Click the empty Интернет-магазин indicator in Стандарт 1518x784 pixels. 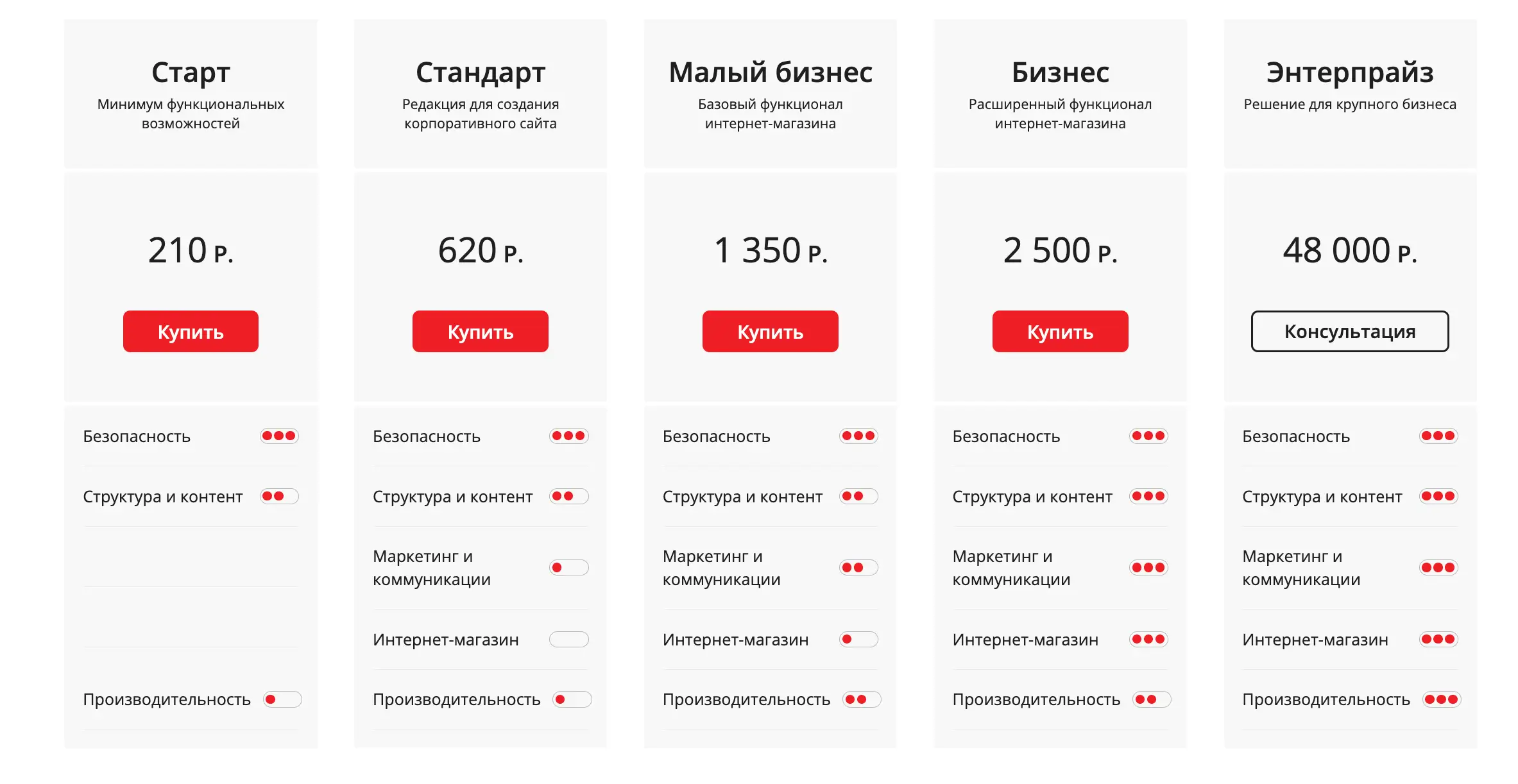point(569,640)
